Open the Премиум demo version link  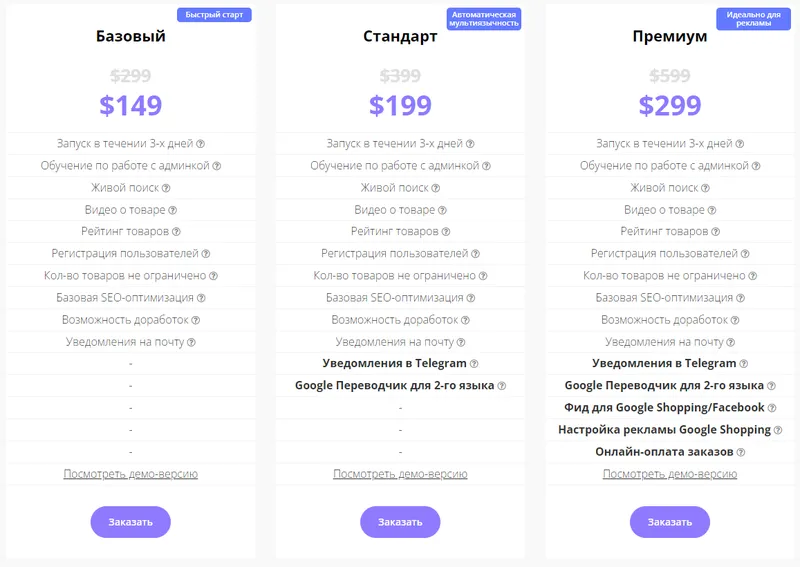pos(669,474)
